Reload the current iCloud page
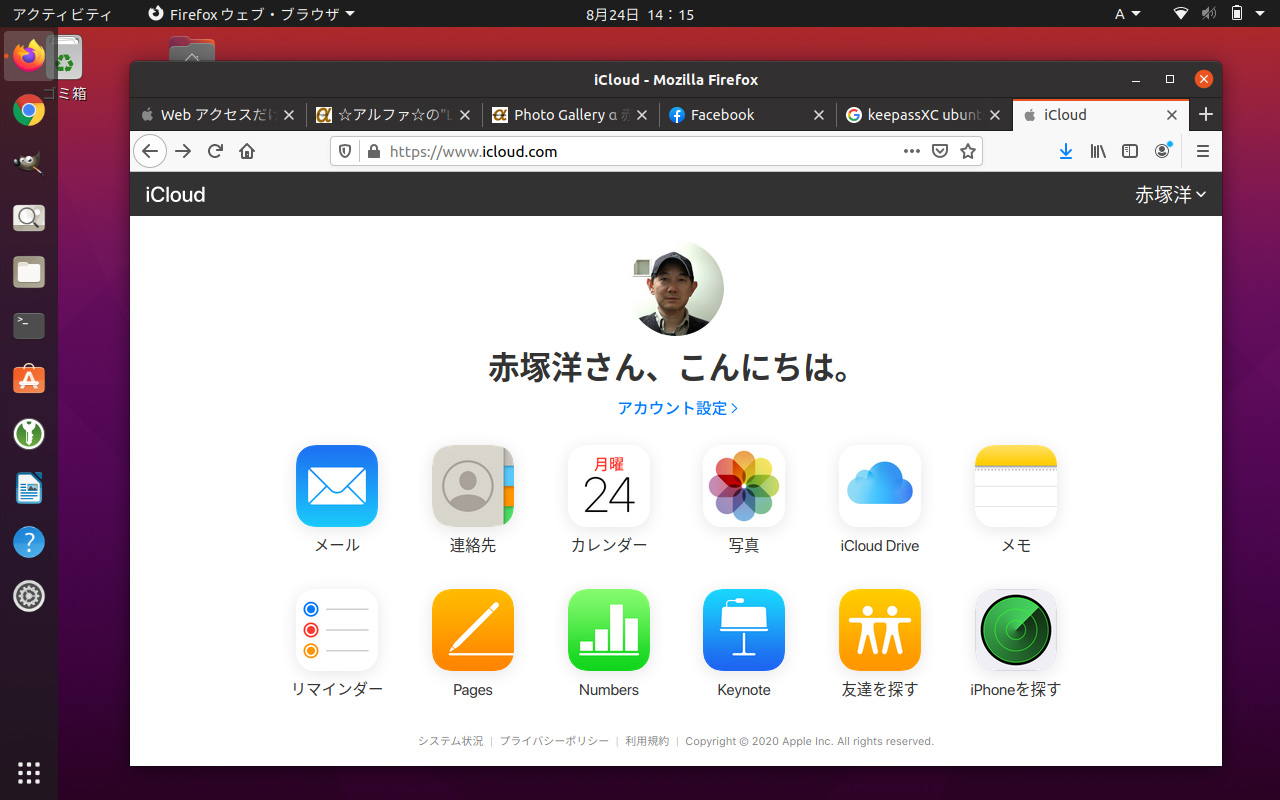The height and width of the screenshot is (800, 1280). click(215, 151)
